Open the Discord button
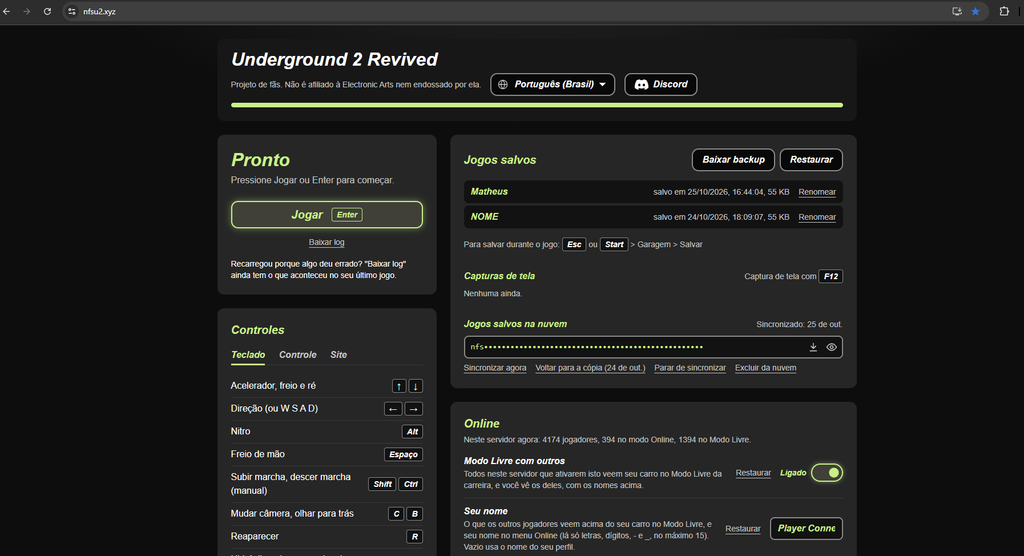This screenshot has height=556, width=1024. 660,84
